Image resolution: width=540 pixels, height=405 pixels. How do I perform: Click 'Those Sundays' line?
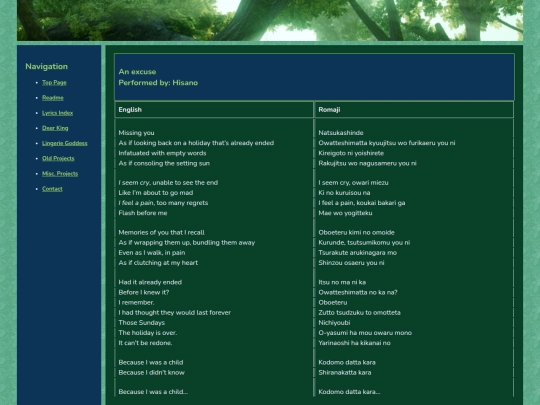click(142, 323)
